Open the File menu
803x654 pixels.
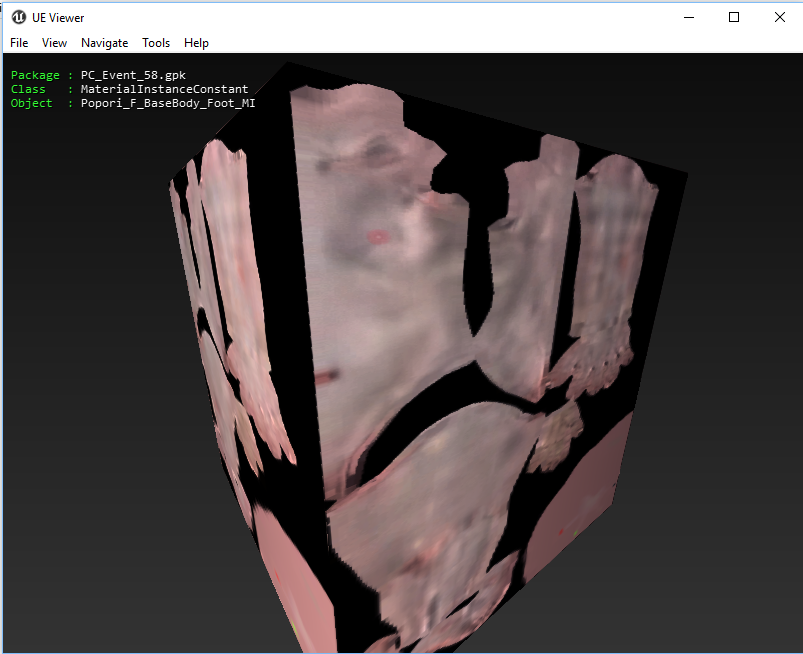click(19, 43)
